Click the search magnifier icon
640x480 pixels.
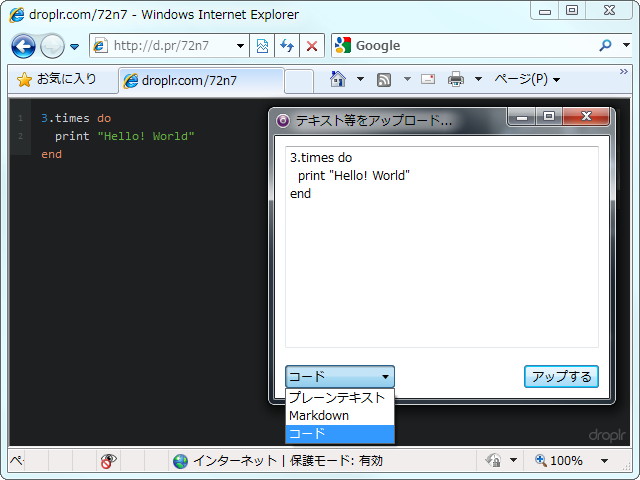click(605, 45)
